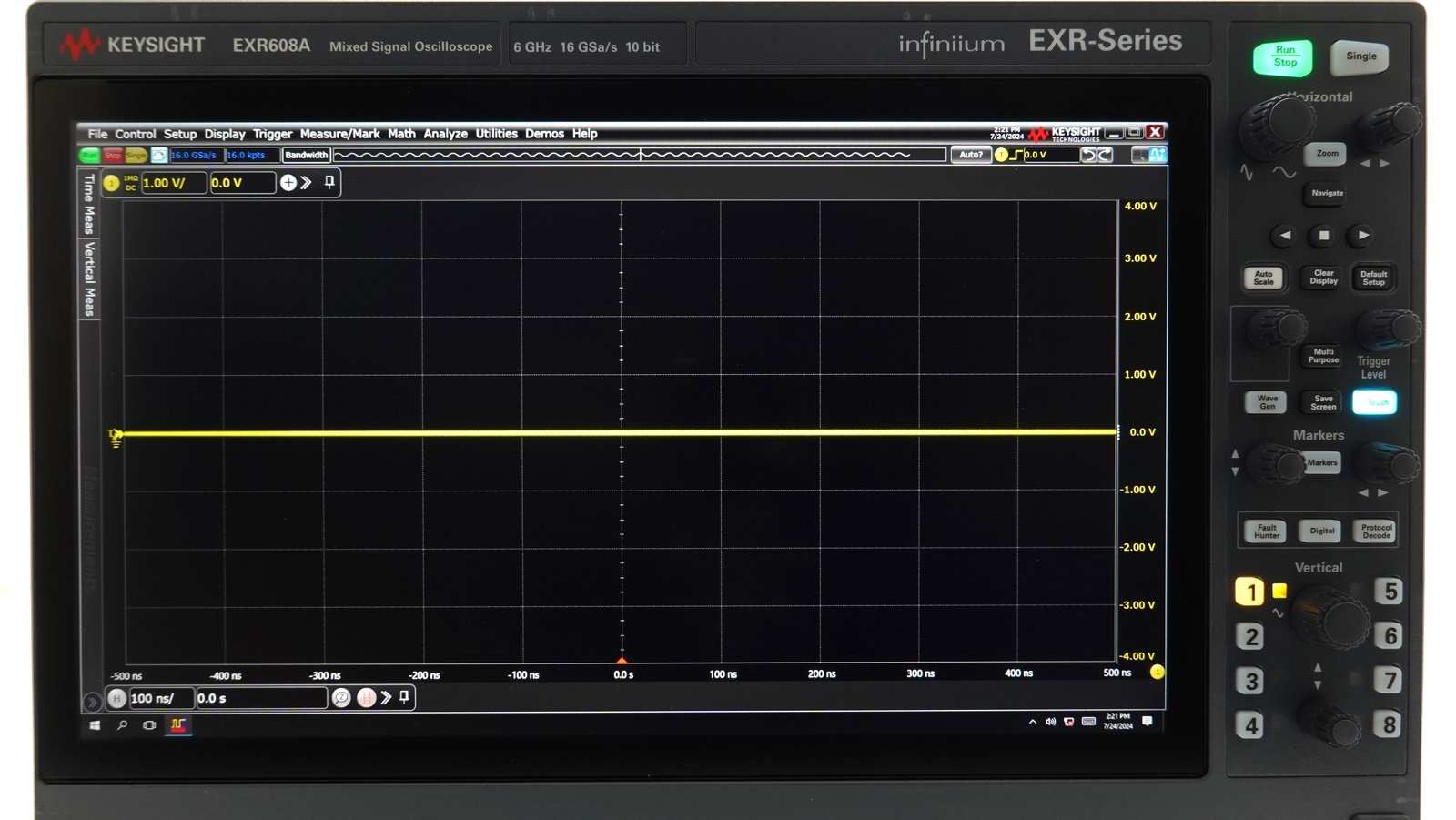Image resolution: width=1456 pixels, height=820 pixels.
Task: Expand the channel 1 settings chevron
Action: point(307,183)
